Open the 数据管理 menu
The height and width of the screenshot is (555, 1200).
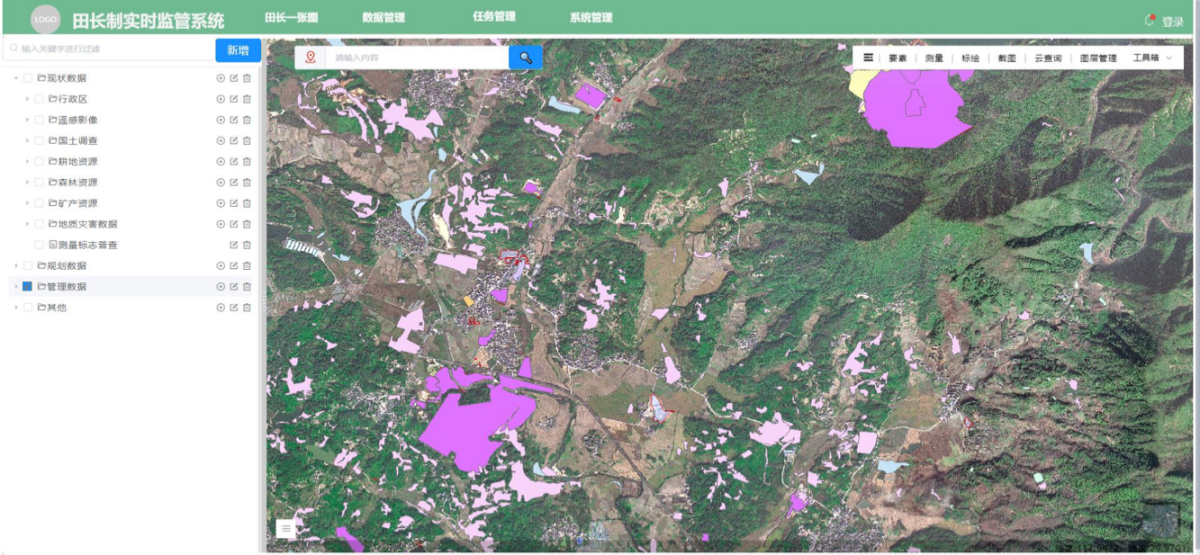coord(383,18)
